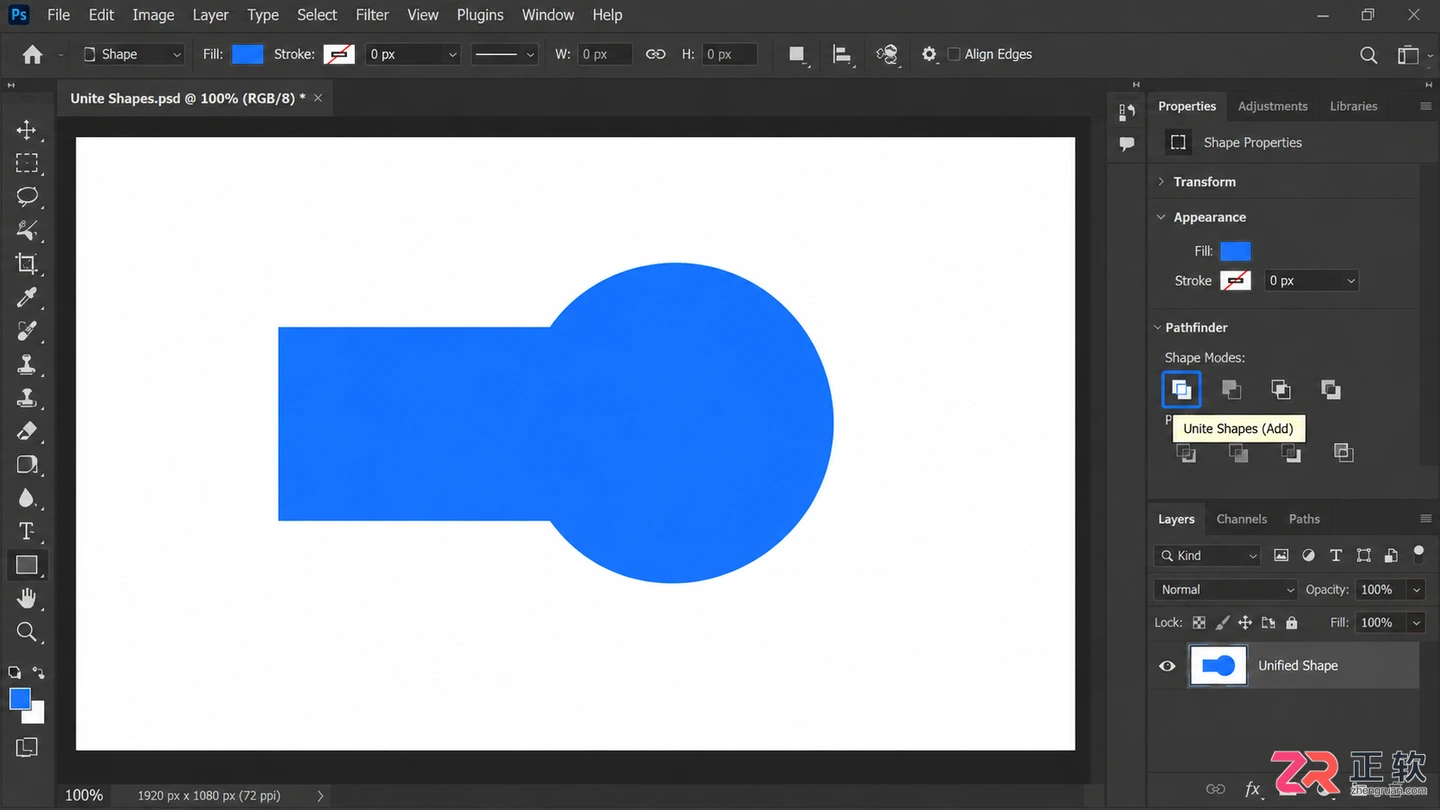Toggle the filter for type layers
This screenshot has width=1440, height=810.
pyautogui.click(x=1335, y=556)
